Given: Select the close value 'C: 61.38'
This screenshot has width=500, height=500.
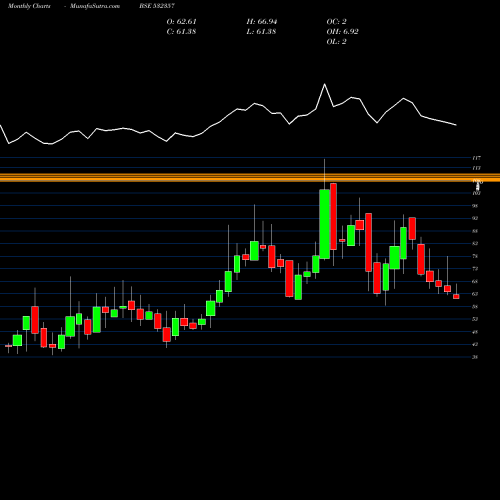Looking at the screenshot, I should (x=181, y=32).
